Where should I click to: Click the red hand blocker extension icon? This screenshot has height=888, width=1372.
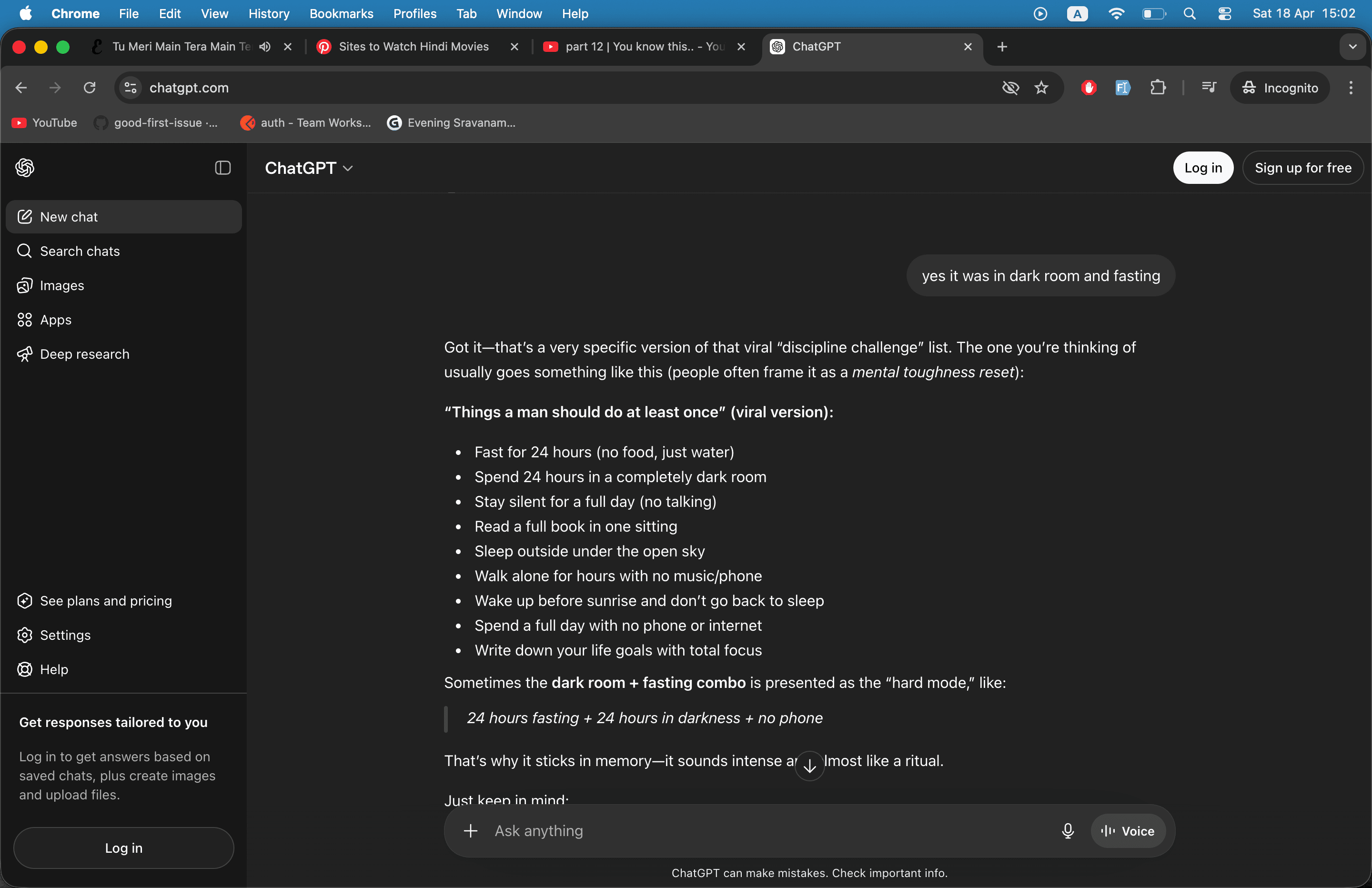coord(1089,88)
